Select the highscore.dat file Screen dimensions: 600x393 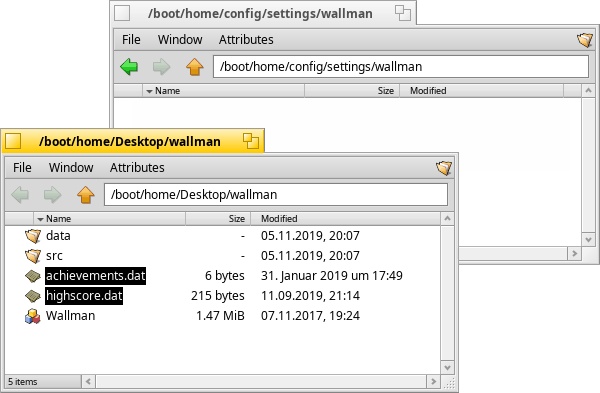84,296
